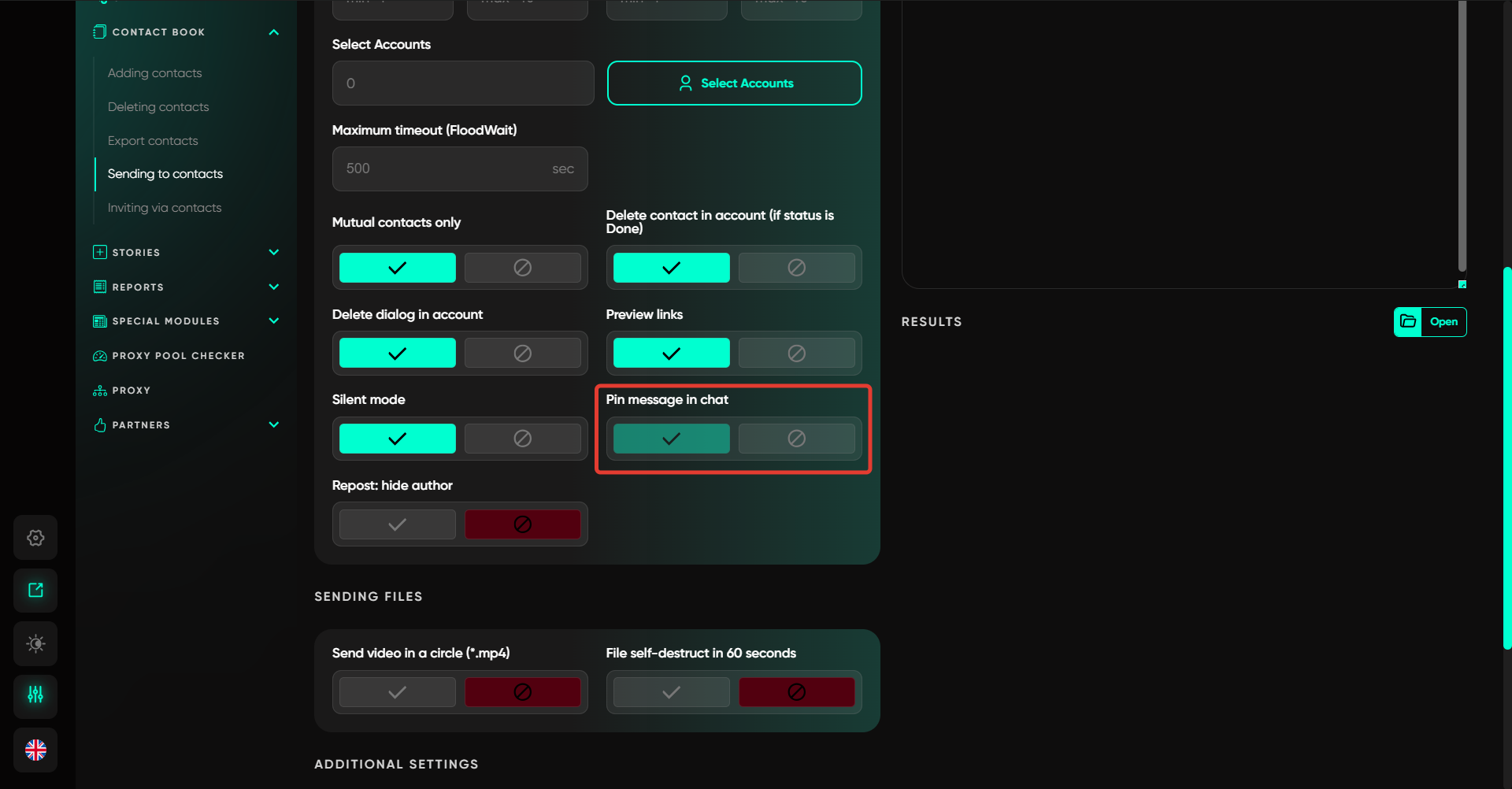Disable Mutual contacts only option
The height and width of the screenshot is (789, 1512).
(522, 268)
